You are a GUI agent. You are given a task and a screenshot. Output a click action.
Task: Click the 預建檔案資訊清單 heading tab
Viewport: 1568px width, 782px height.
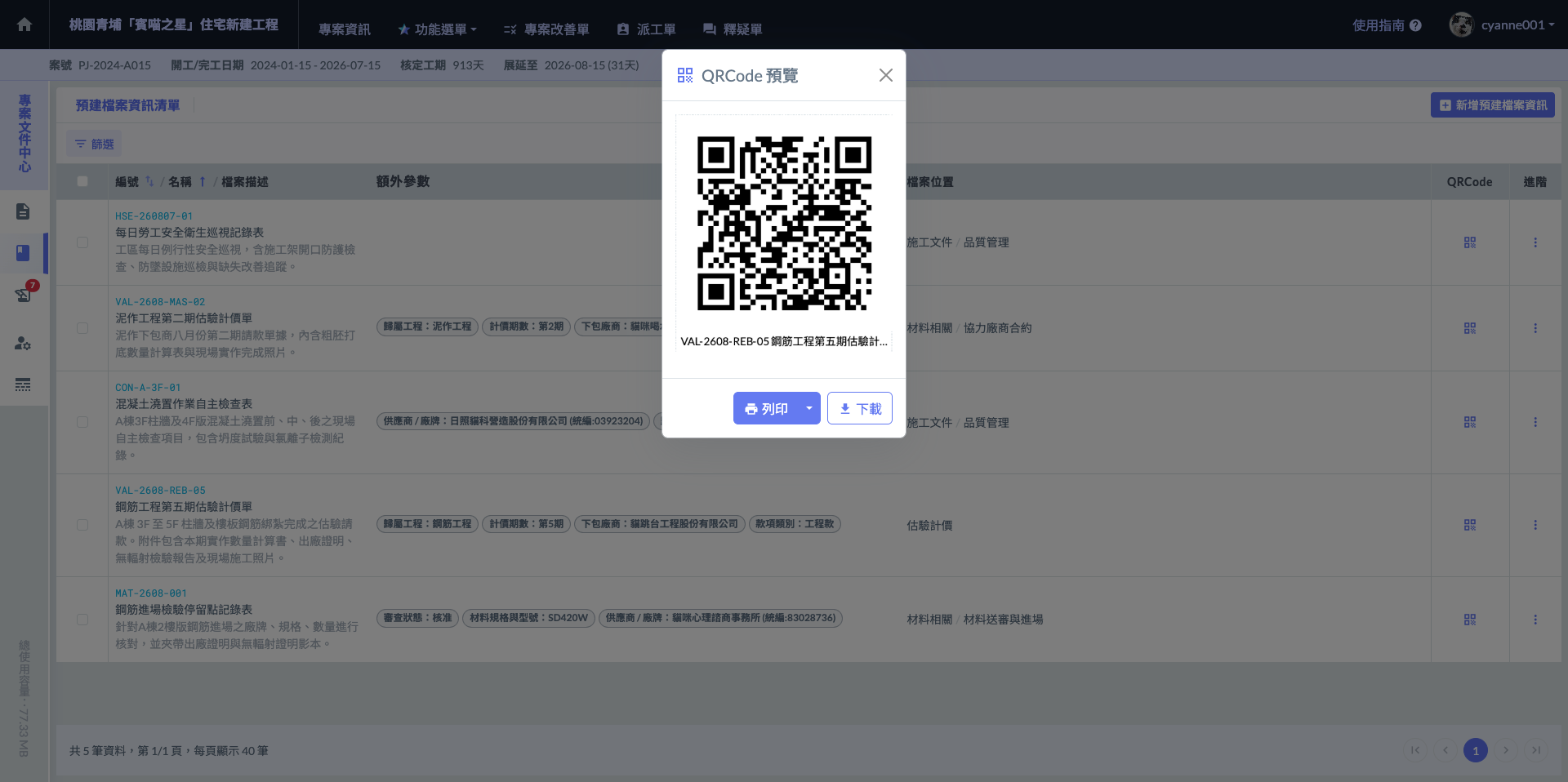coord(127,105)
